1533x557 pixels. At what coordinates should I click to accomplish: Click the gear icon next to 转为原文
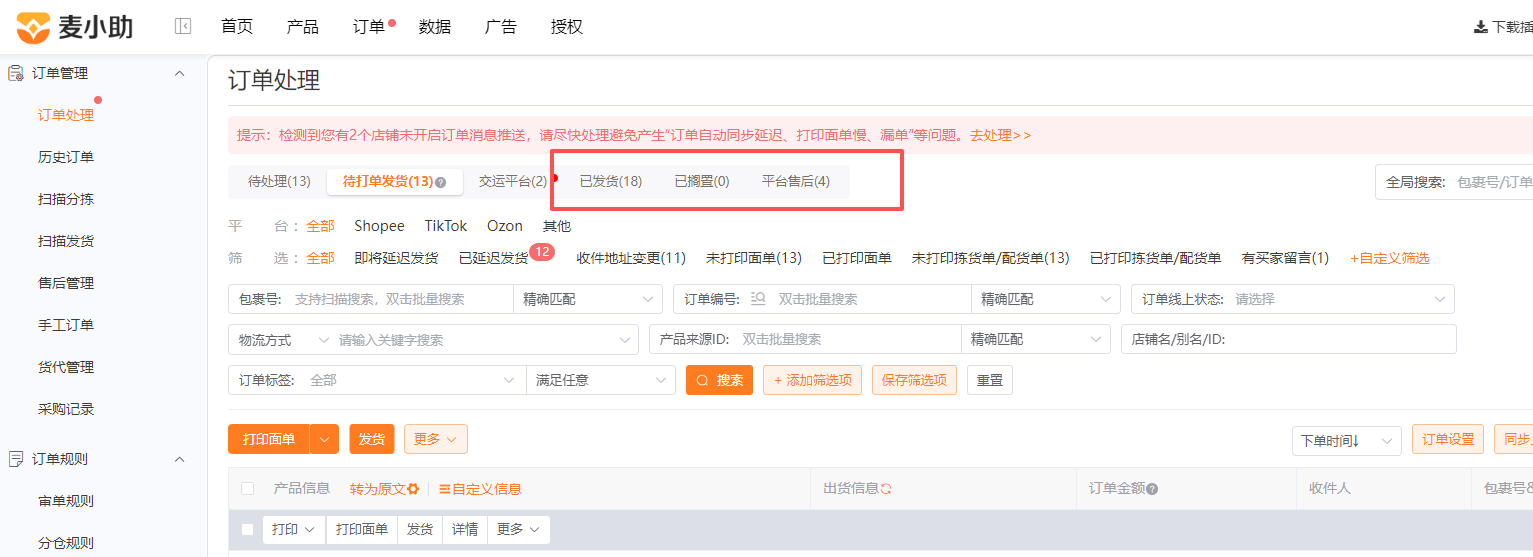[x=413, y=489]
